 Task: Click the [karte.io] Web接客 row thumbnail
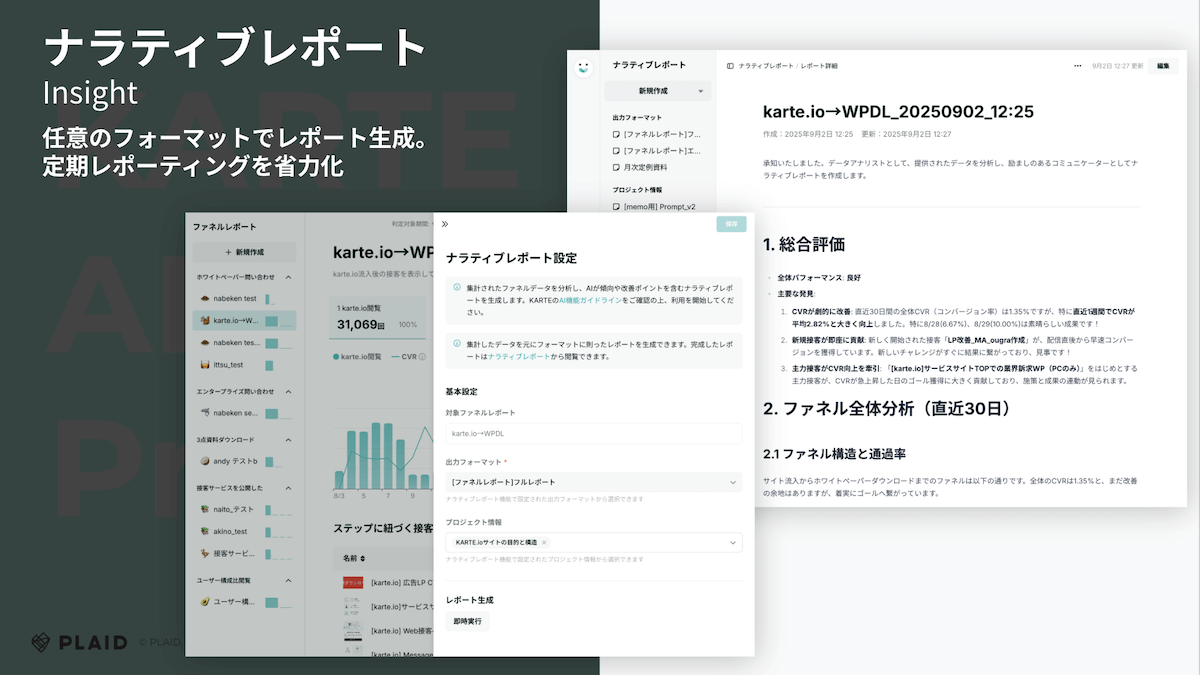[352, 631]
